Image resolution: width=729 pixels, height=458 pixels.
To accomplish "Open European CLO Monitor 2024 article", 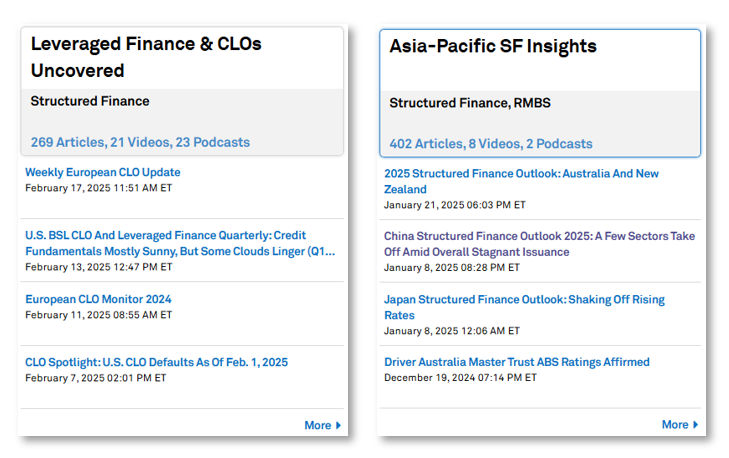I will click(98, 299).
